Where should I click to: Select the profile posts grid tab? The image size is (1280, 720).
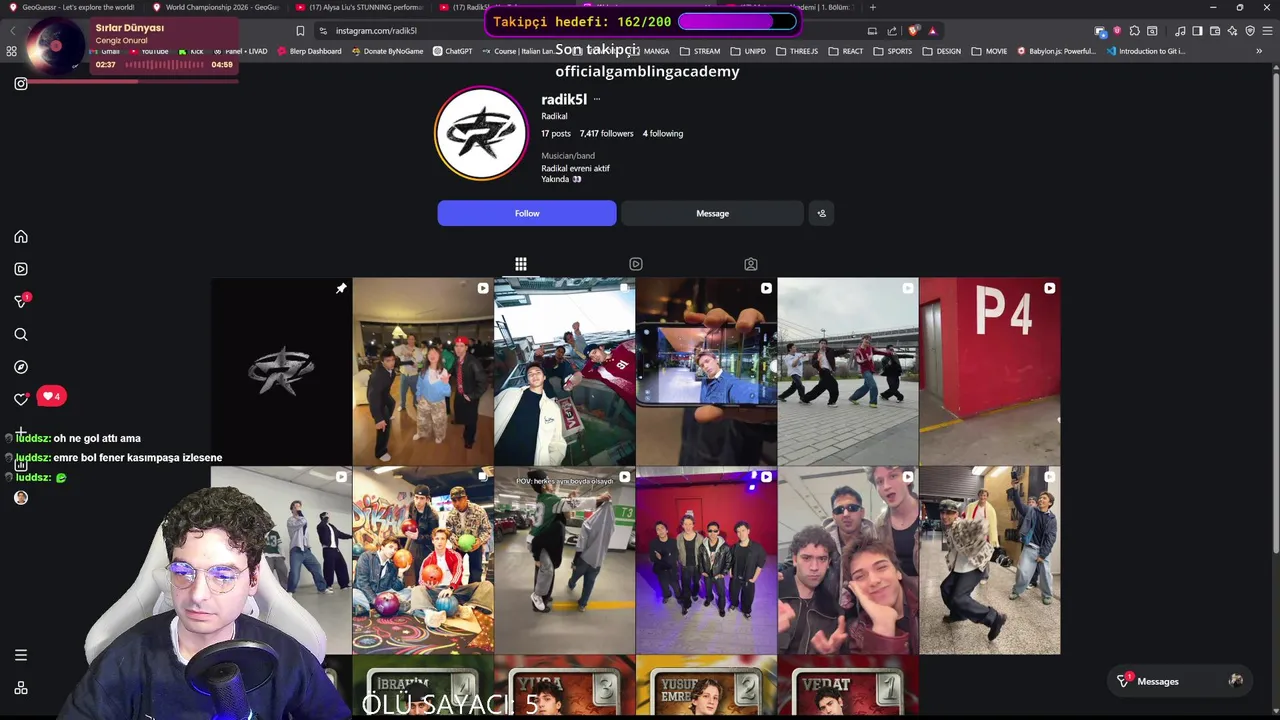[x=521, y=264]
